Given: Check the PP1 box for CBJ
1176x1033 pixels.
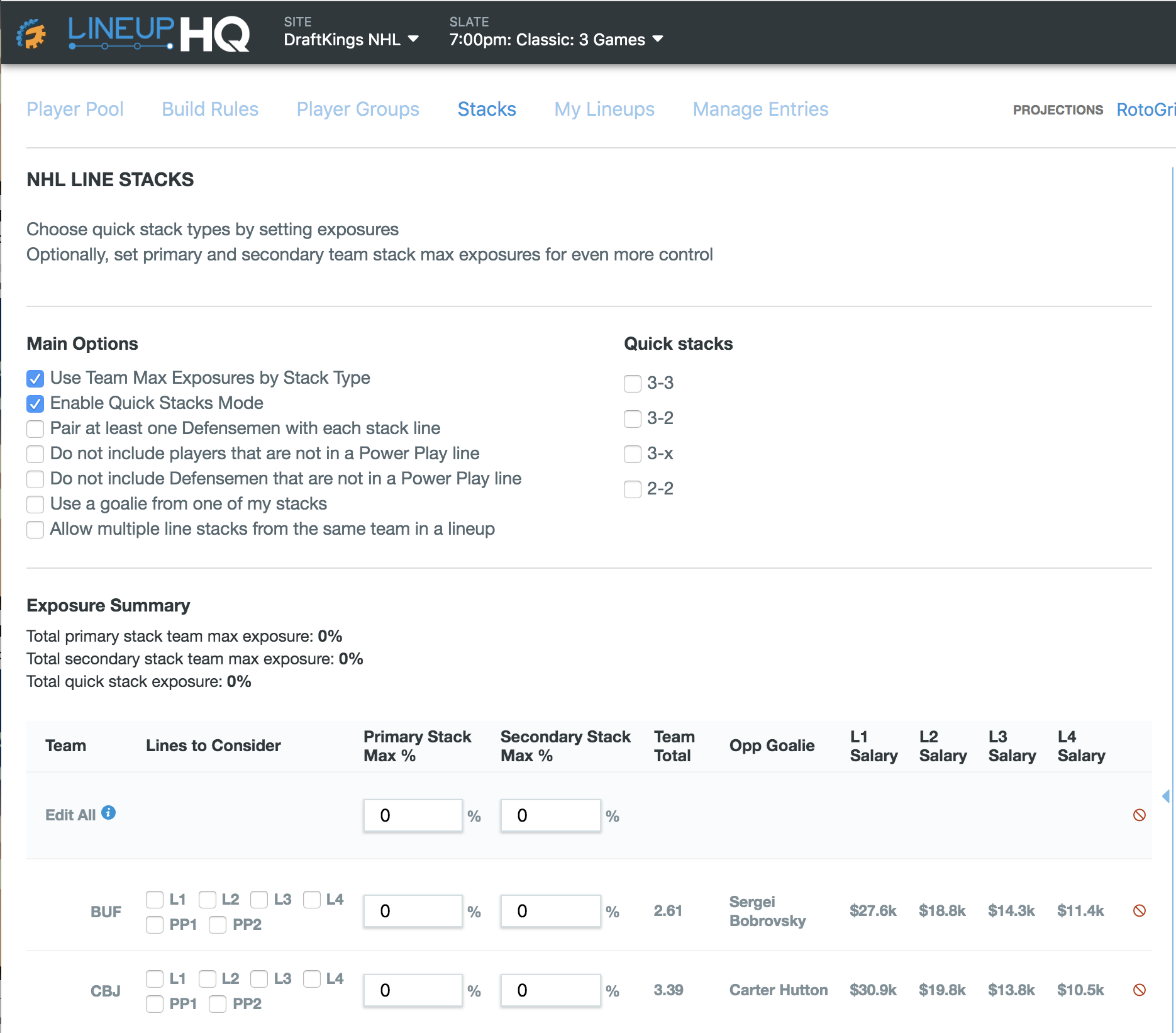Looking at the screenshot, I should tap(155, 1004).
